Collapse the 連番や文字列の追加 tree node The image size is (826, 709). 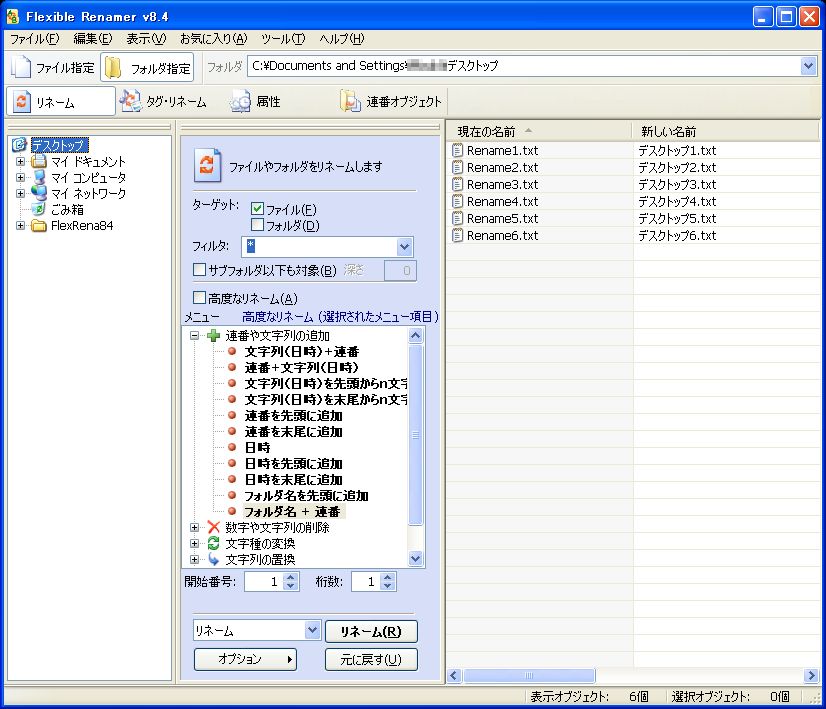point(194,335)
